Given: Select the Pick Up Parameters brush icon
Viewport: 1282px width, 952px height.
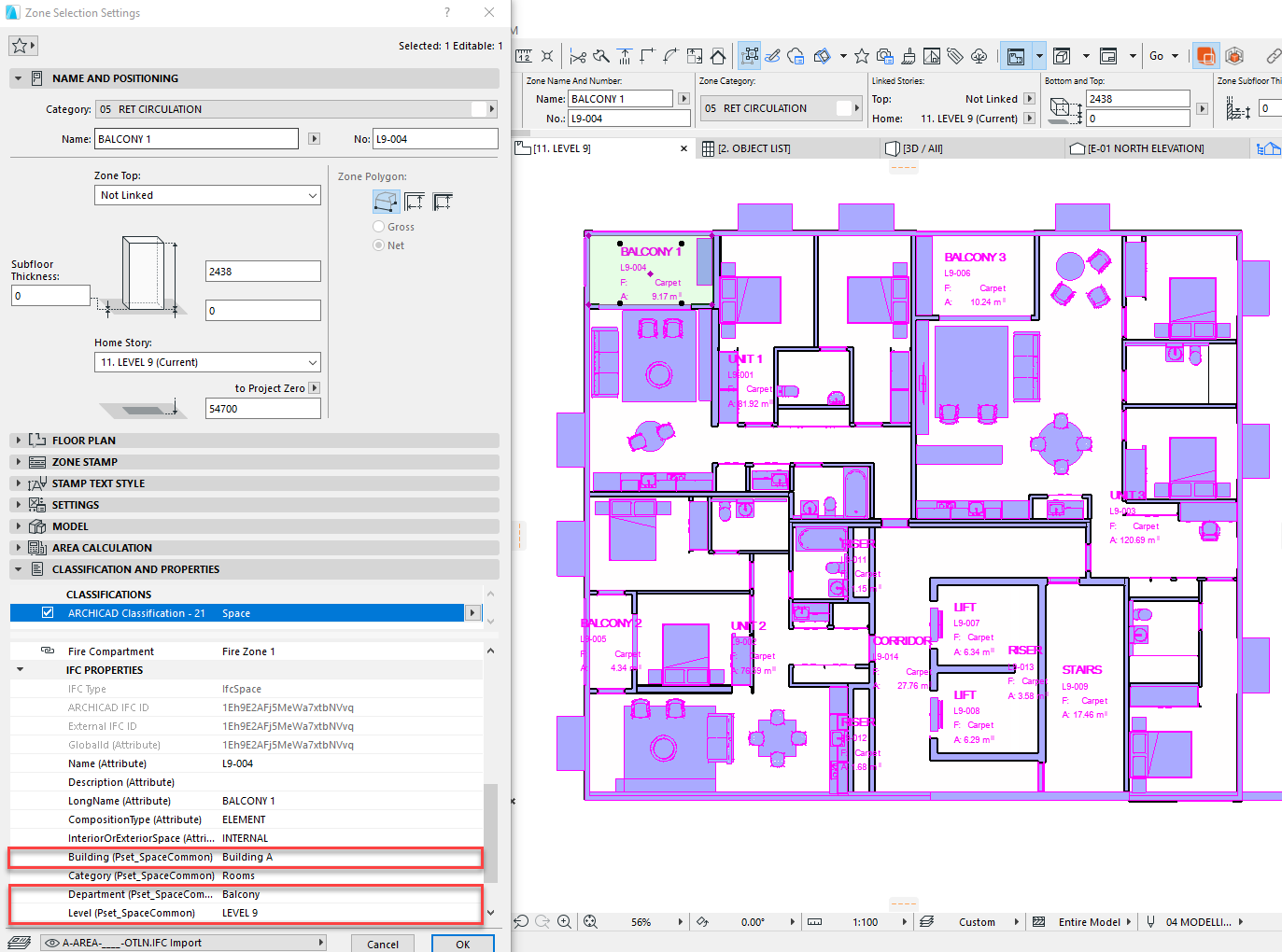Looking at the screenshot, I should [909, 56].
